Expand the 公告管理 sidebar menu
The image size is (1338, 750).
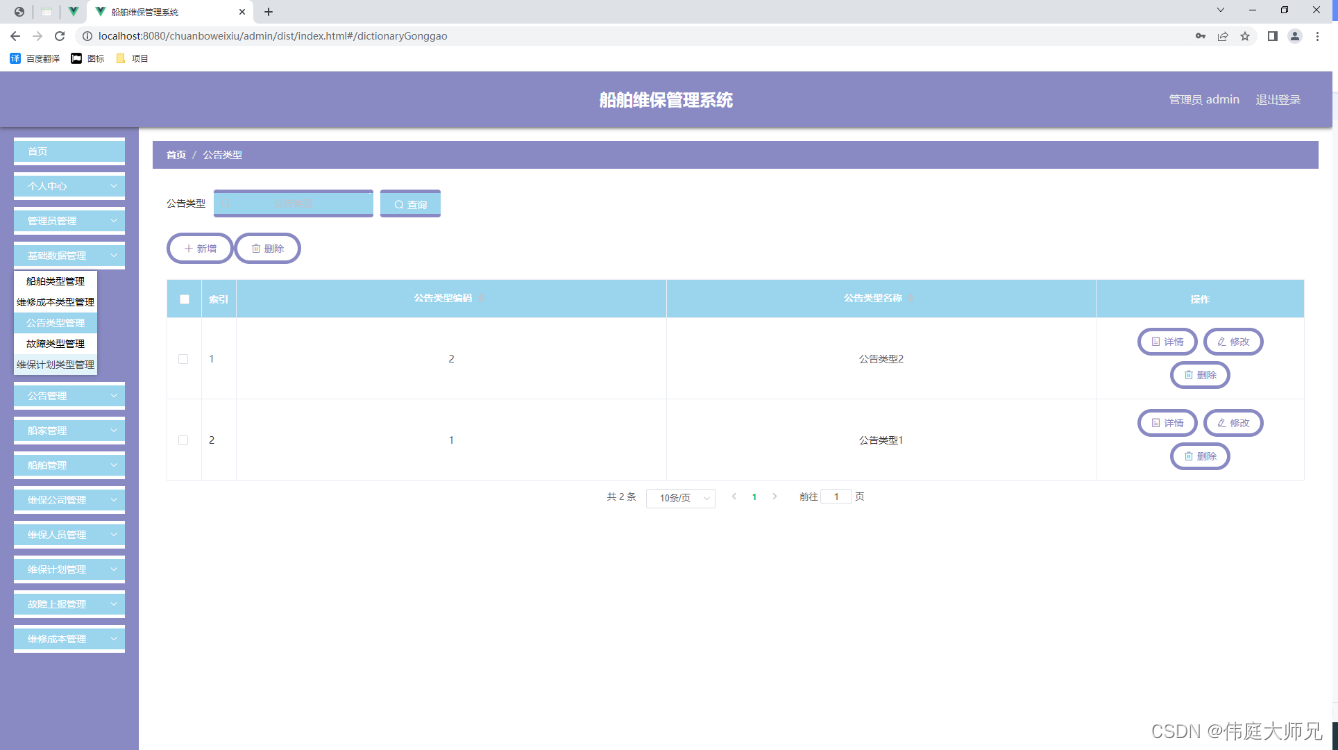[x=69, y=396]
